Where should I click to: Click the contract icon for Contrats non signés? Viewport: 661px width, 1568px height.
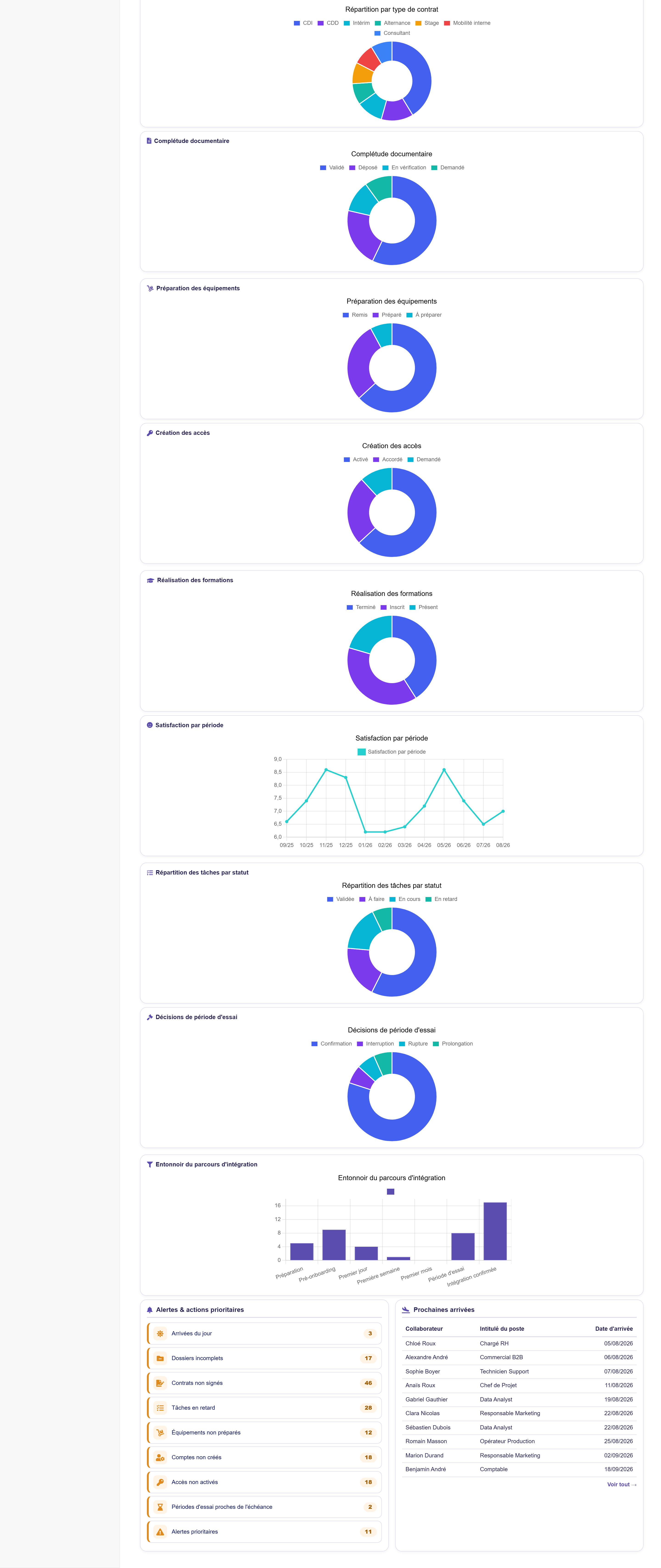160,1383
